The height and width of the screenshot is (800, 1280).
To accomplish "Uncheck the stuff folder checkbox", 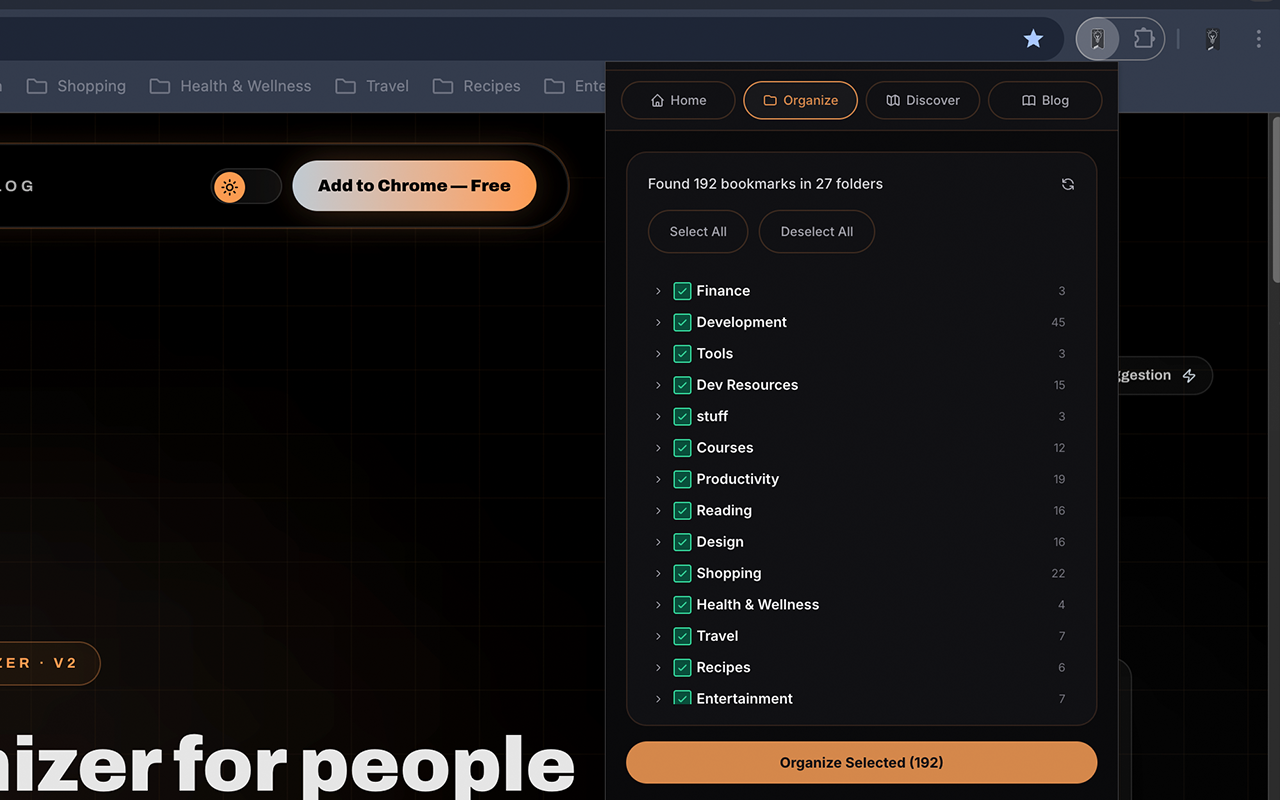I will pyautogui.click(x=682, y=416).
